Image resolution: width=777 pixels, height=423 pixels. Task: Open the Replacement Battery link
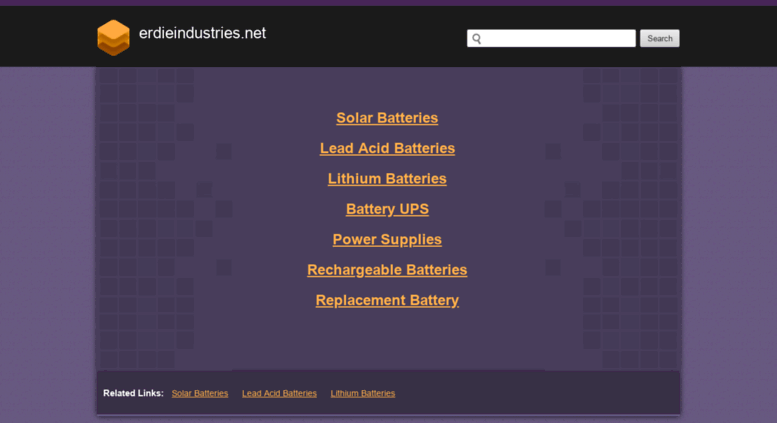click(x=387, y=300)
